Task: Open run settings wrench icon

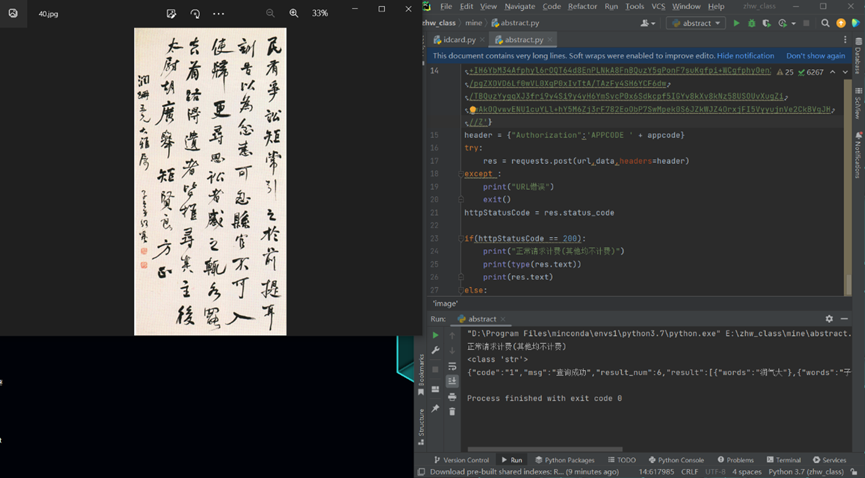Action: [x=435, y=350]
